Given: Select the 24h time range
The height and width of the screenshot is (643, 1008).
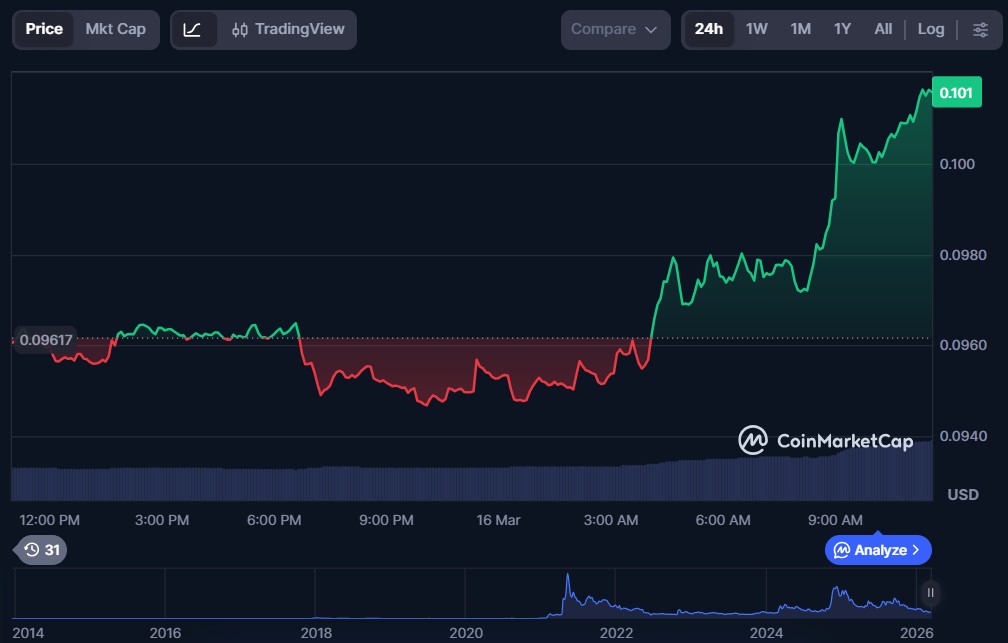Looking at the screenshot, I should [x=708, y=29].
